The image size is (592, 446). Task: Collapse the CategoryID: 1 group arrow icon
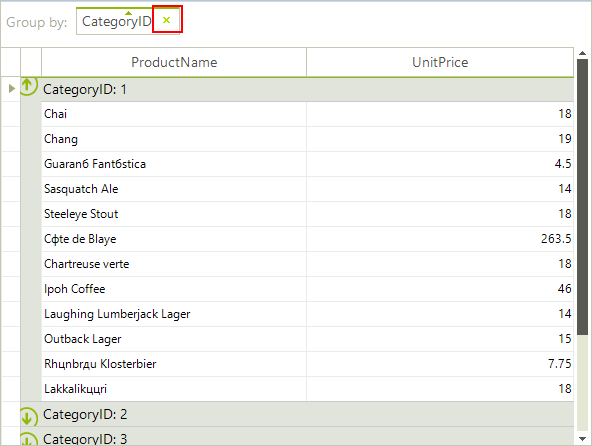(x=28, y=86)
